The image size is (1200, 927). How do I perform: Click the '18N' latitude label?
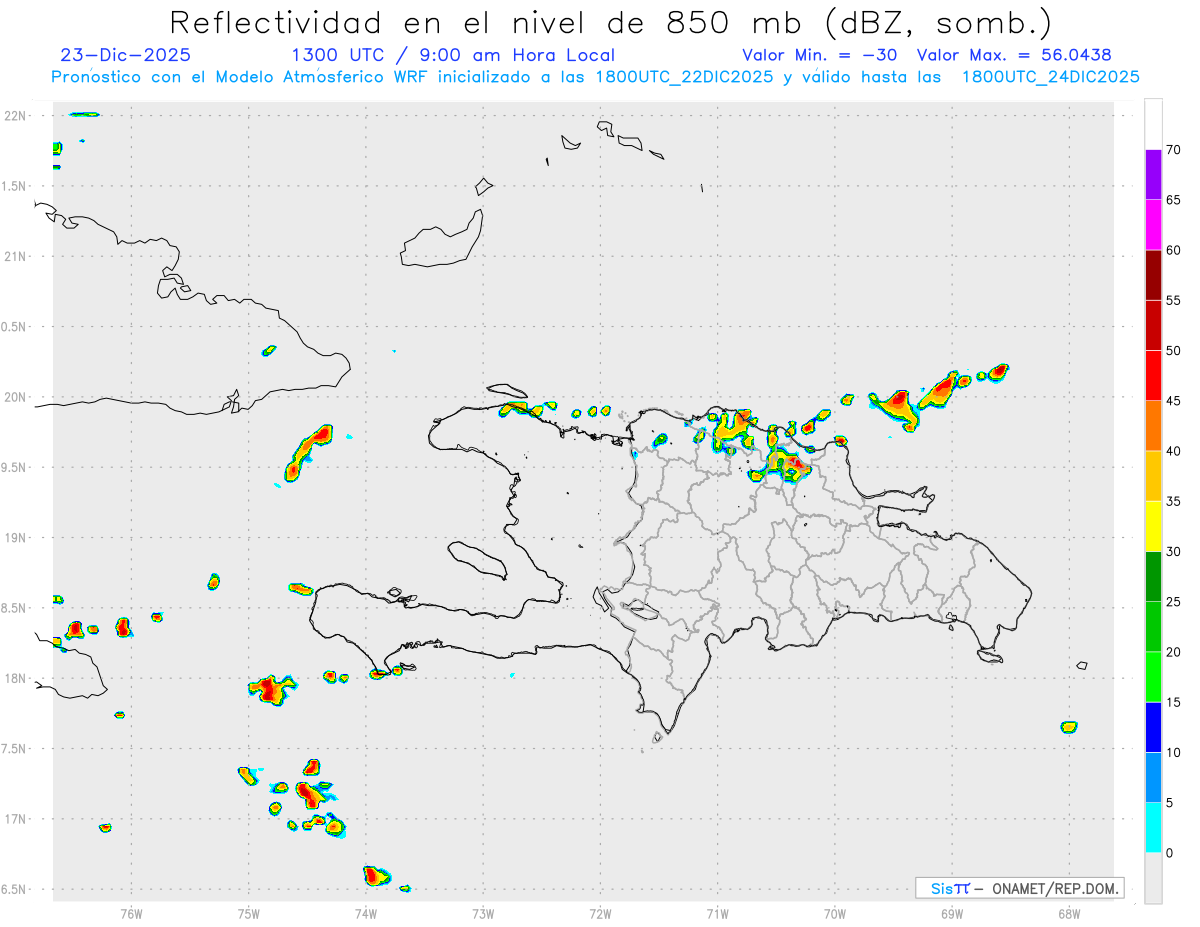click(x=14, y=678)
